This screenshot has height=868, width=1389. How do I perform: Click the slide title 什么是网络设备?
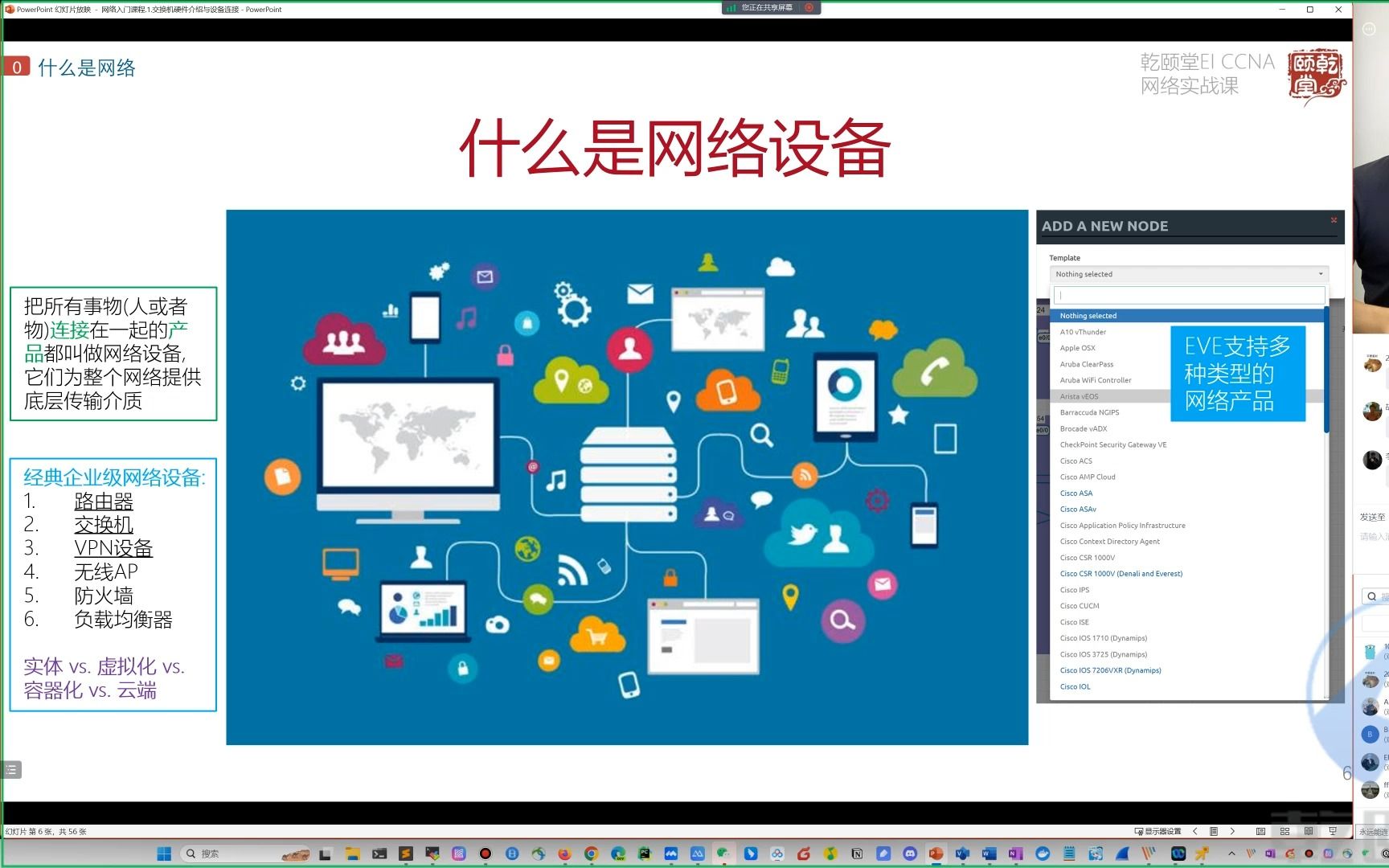click(x=674, y=148)
